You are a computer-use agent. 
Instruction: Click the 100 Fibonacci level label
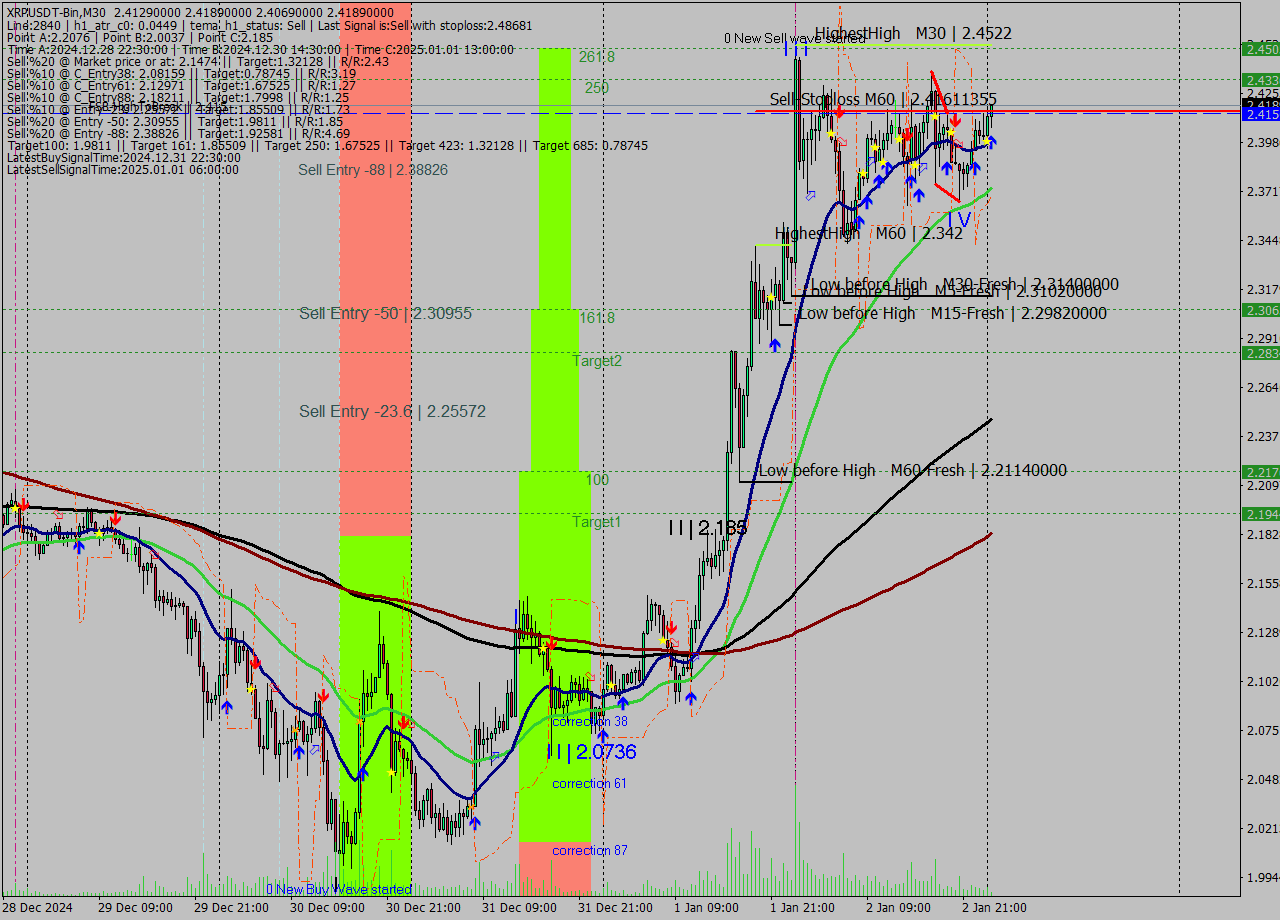[597, 480]
